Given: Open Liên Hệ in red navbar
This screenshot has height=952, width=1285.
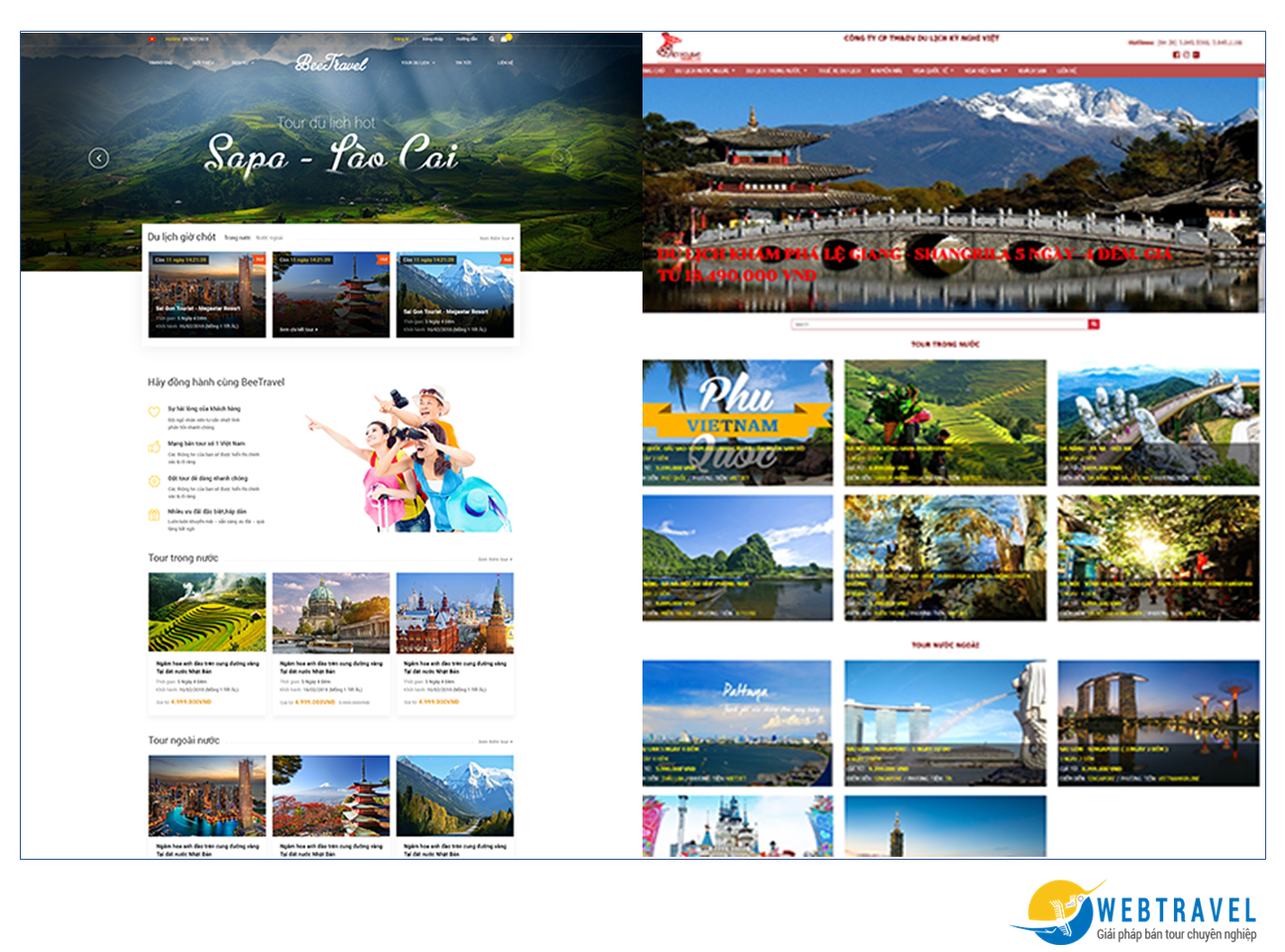Looking at the screenshot, I should coord(1066,70).
